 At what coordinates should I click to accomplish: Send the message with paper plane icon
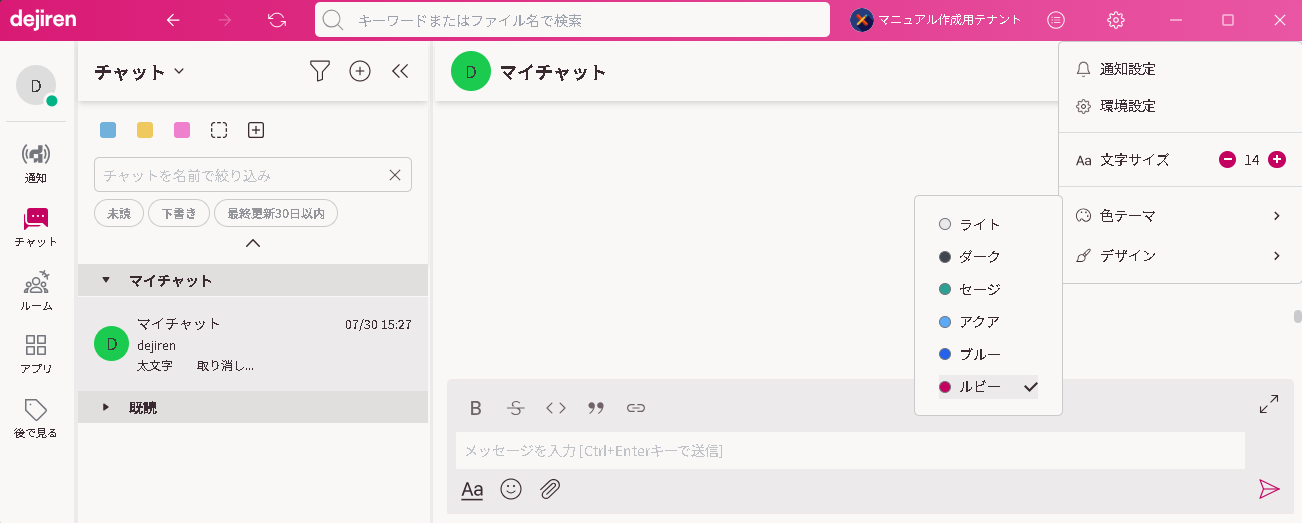(x=1269, y=488)
